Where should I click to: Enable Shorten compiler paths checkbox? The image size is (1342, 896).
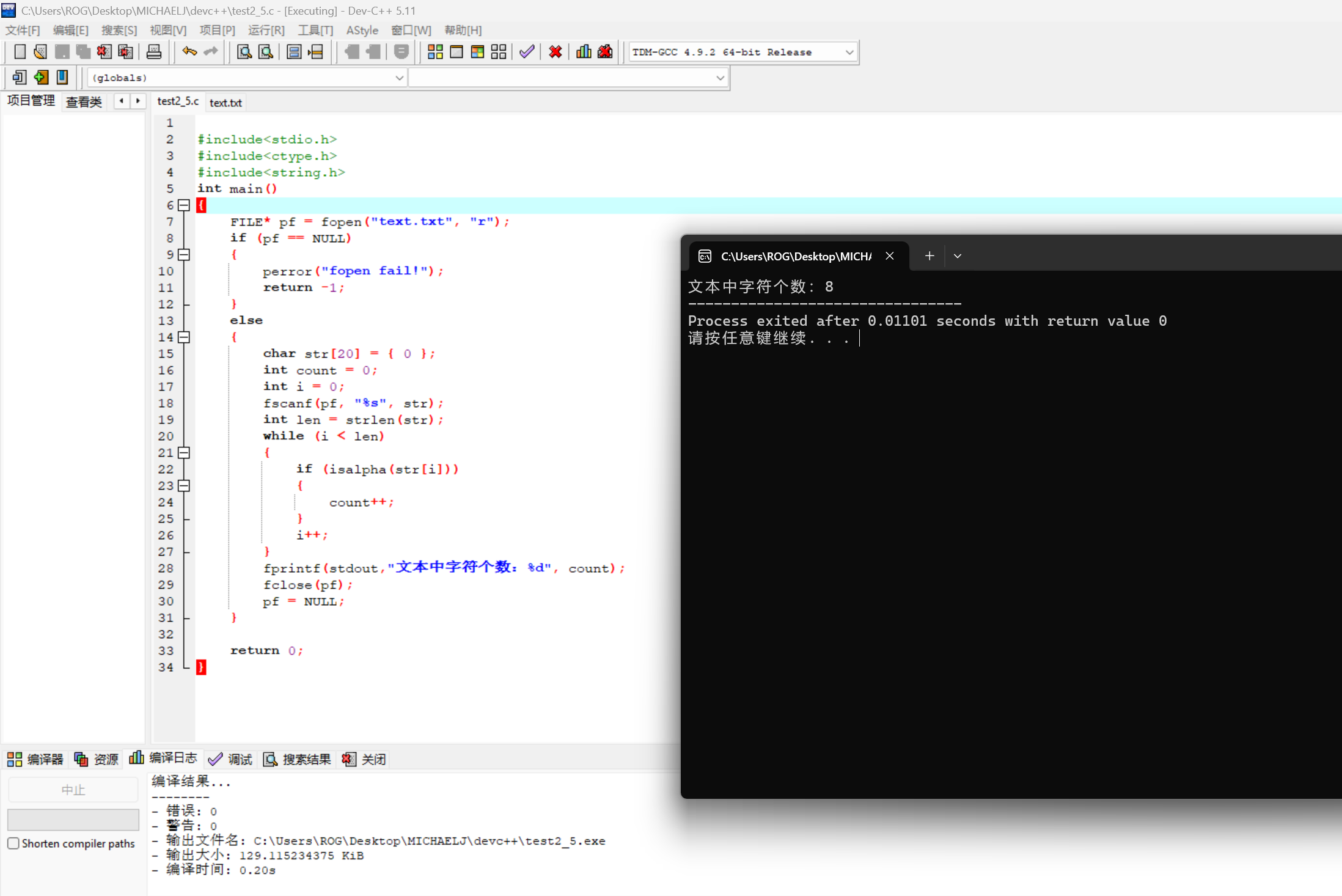coord(13,843)
